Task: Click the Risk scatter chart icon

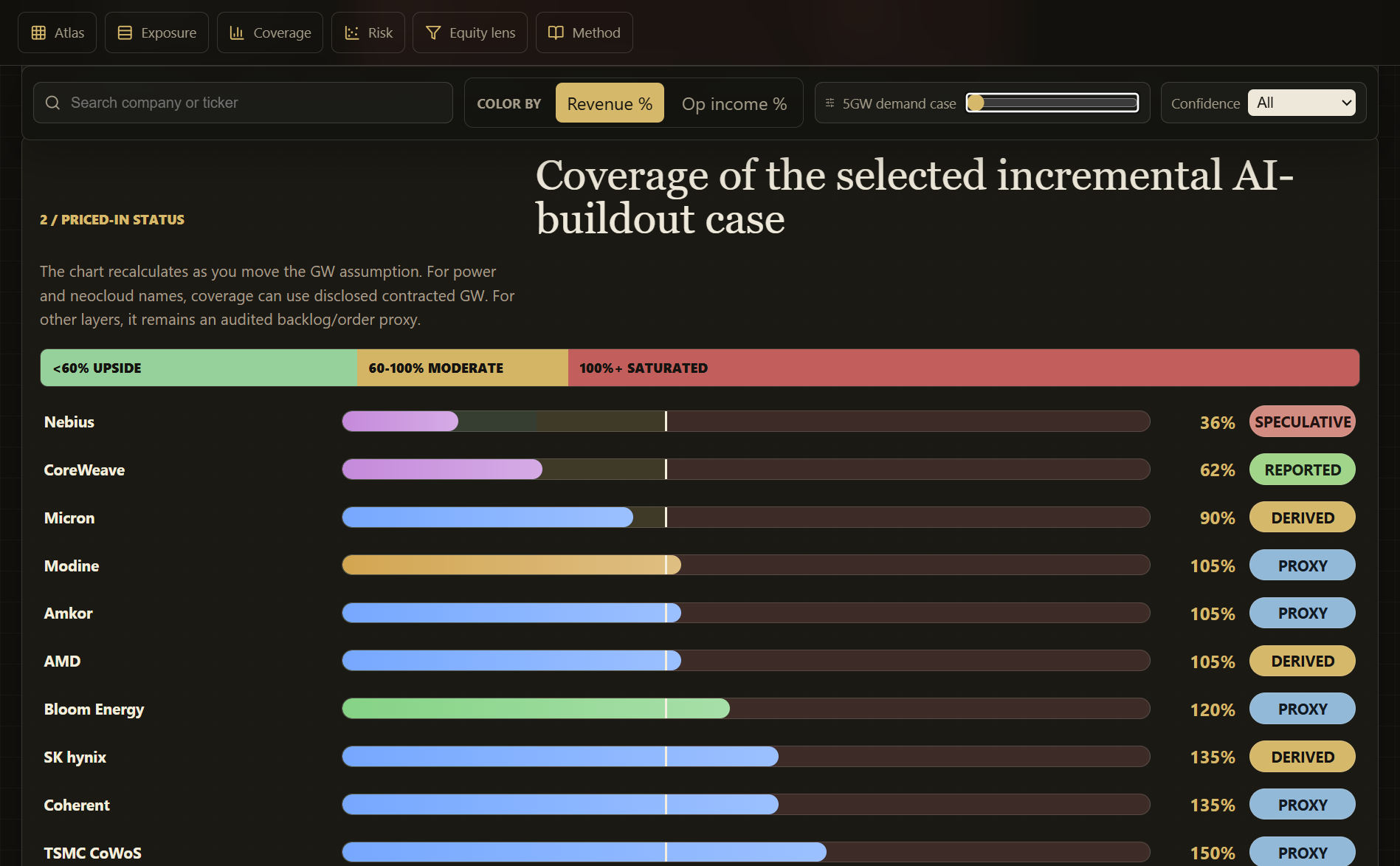Action: coord(352,32)
